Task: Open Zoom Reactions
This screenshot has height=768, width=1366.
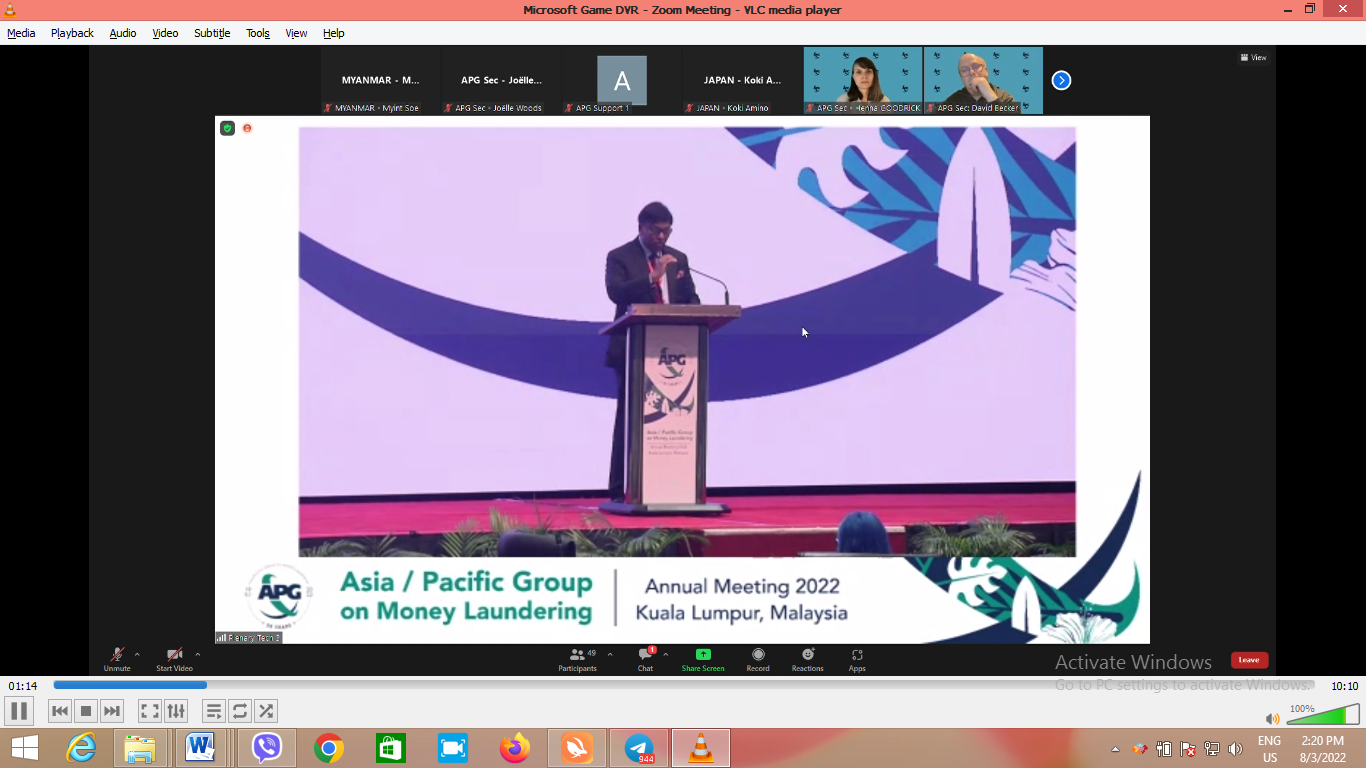Action: click(808, 659)
